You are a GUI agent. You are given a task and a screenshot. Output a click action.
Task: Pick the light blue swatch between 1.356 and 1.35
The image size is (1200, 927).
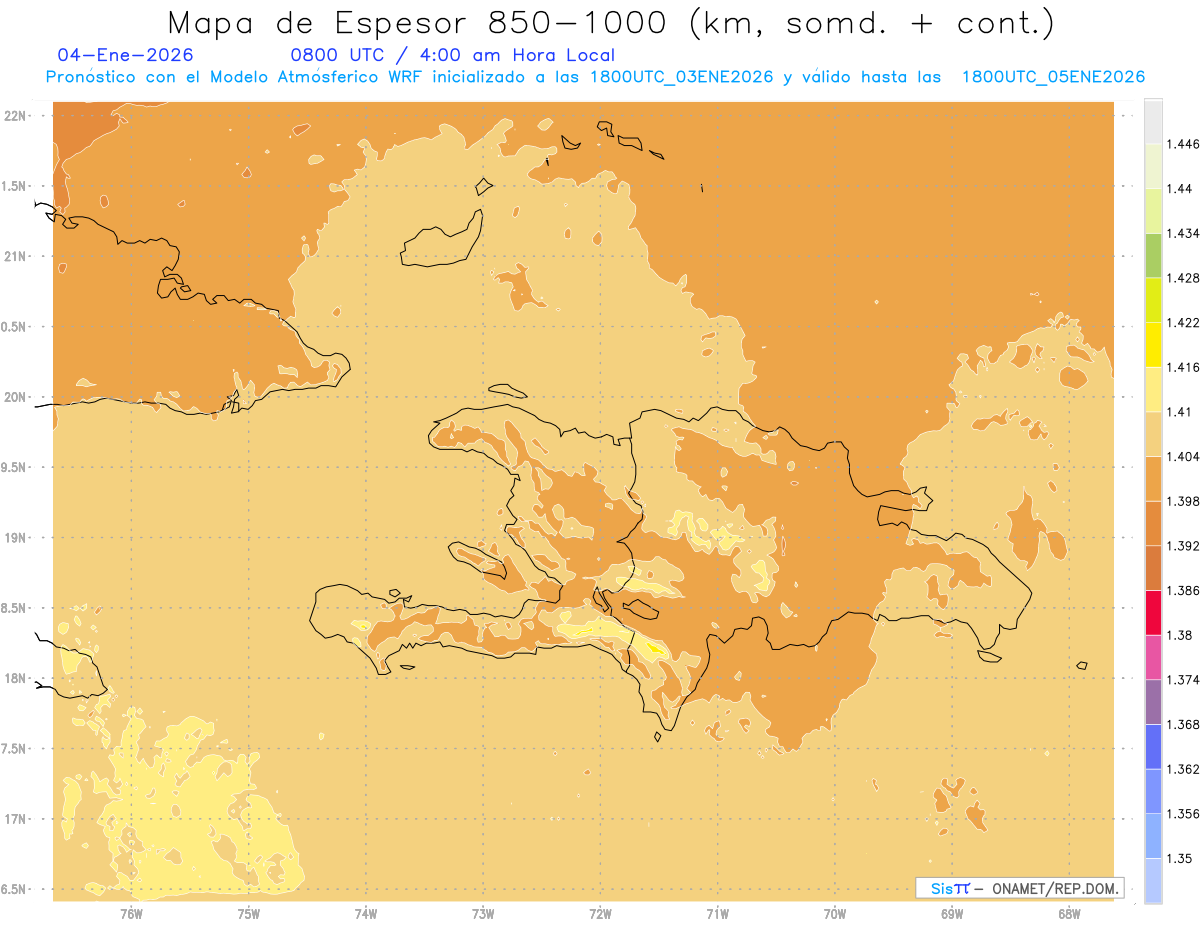tap(1153, 836)
